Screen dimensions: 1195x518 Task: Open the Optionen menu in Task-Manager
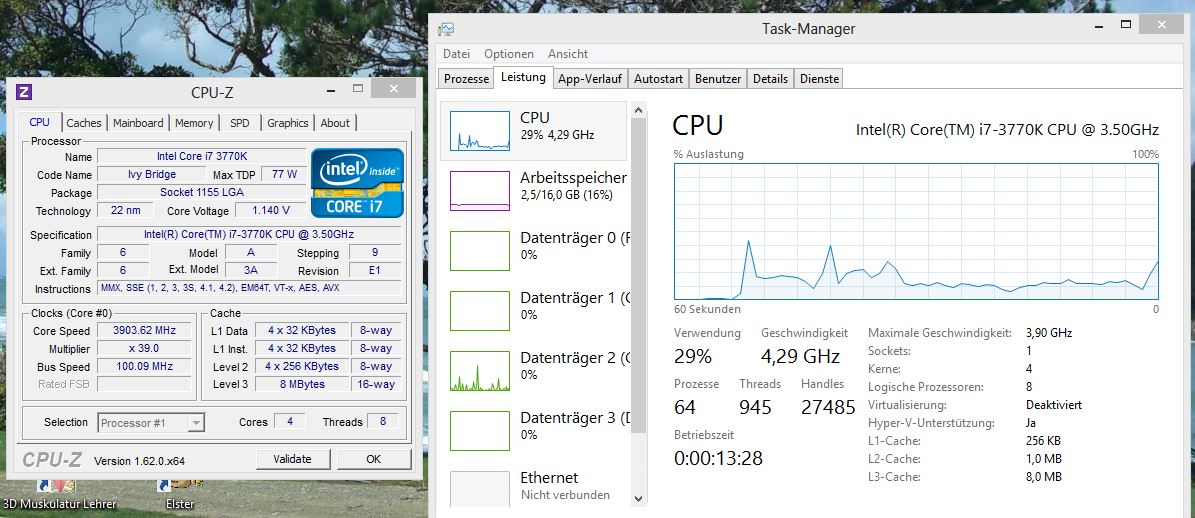(x=508, y=54)
